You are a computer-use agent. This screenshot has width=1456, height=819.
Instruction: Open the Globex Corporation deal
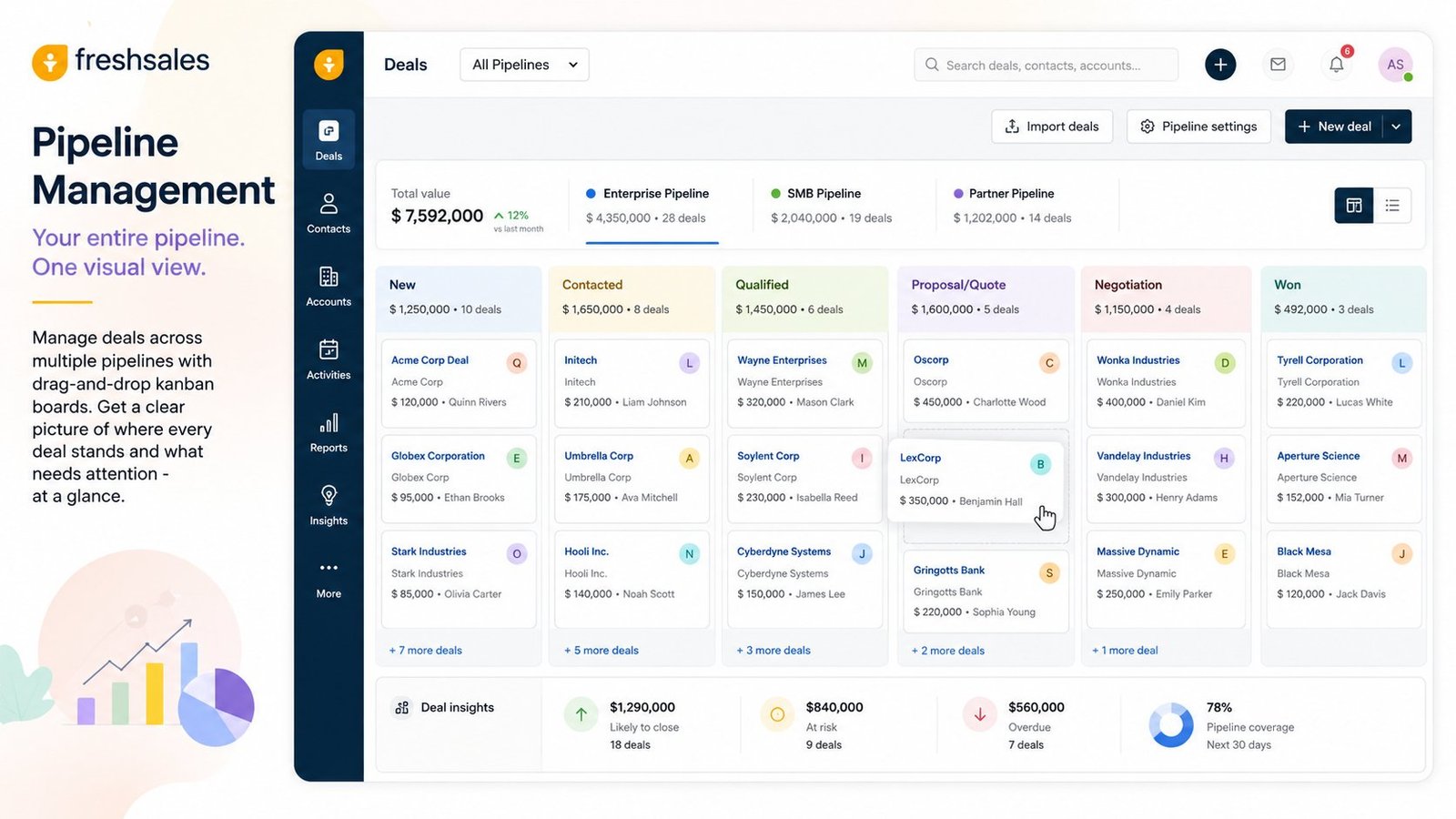459,478
